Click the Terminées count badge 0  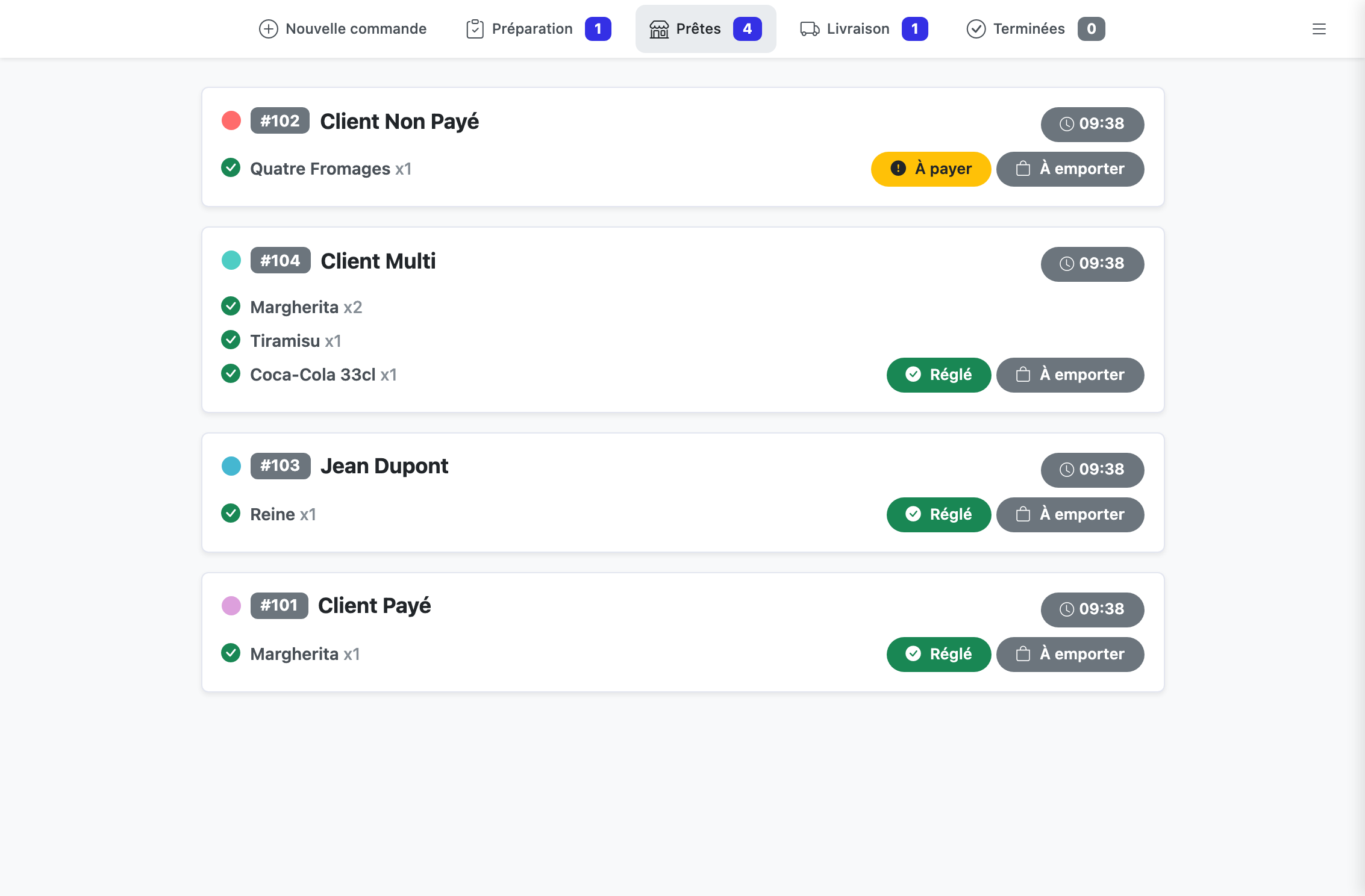[x=1091, y=29]
